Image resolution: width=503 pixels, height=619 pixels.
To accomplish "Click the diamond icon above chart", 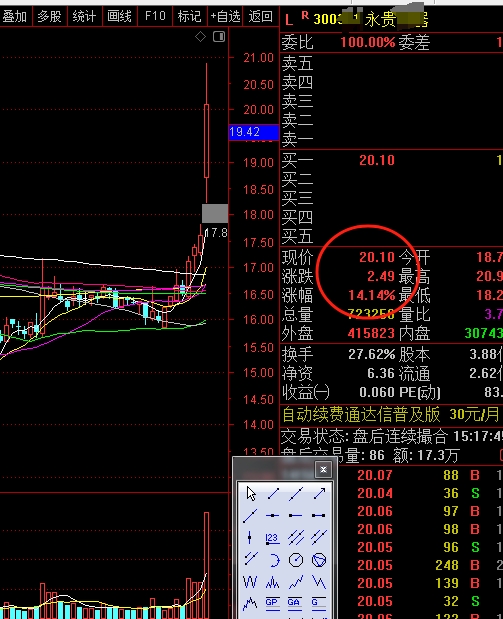I will point(201,37).
